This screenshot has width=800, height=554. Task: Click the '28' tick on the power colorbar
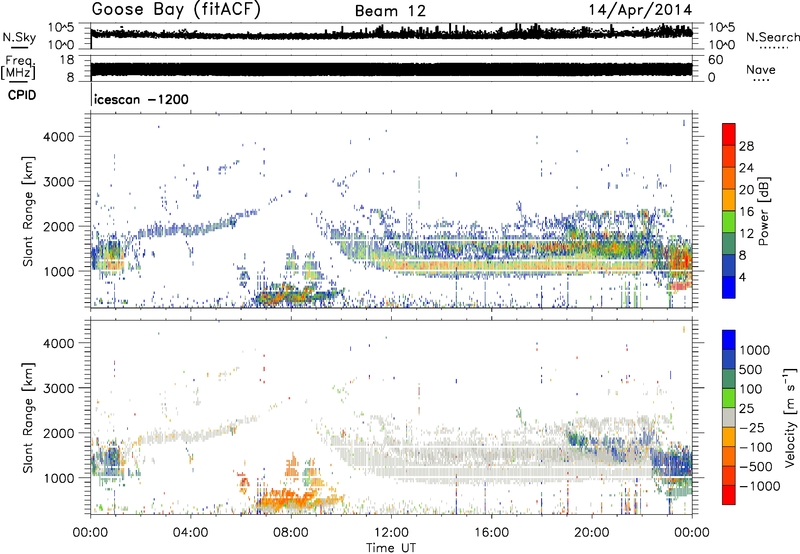click(x=746, y=146)
